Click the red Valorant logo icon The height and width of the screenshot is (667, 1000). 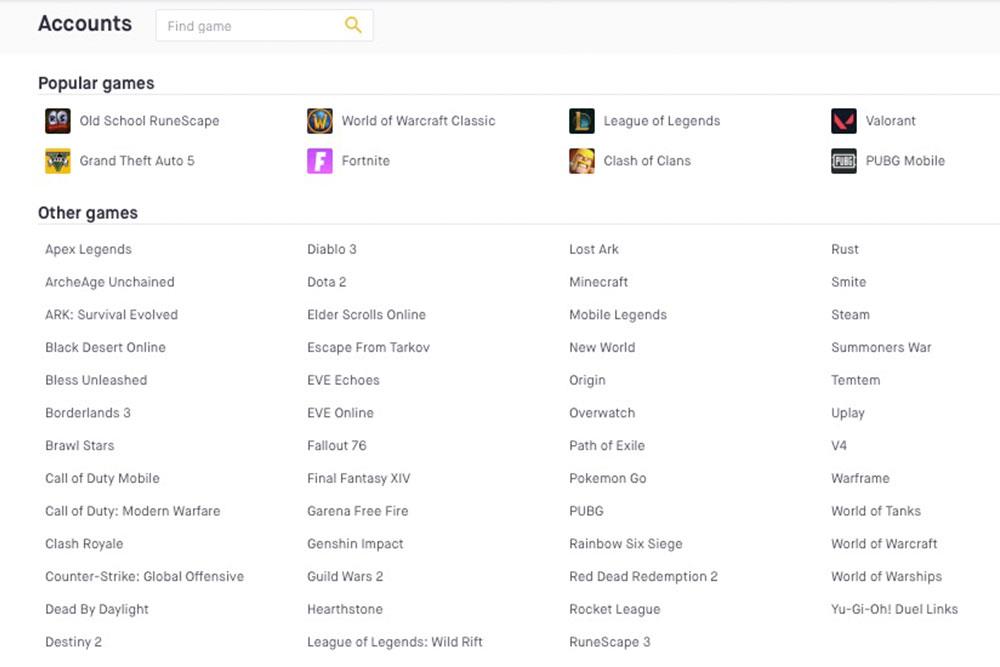(844, 121)
